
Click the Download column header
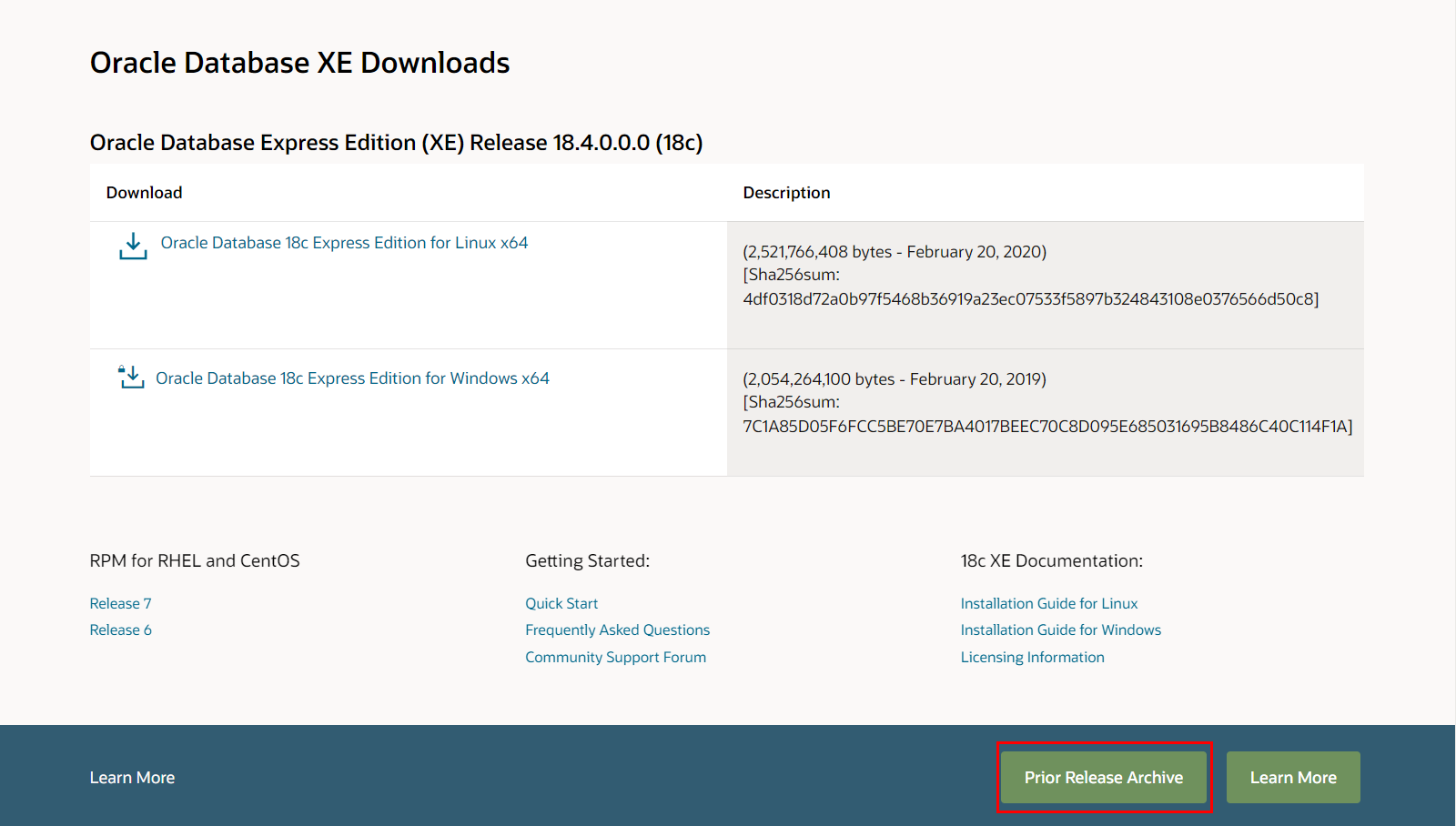click(x=145, y=193)
